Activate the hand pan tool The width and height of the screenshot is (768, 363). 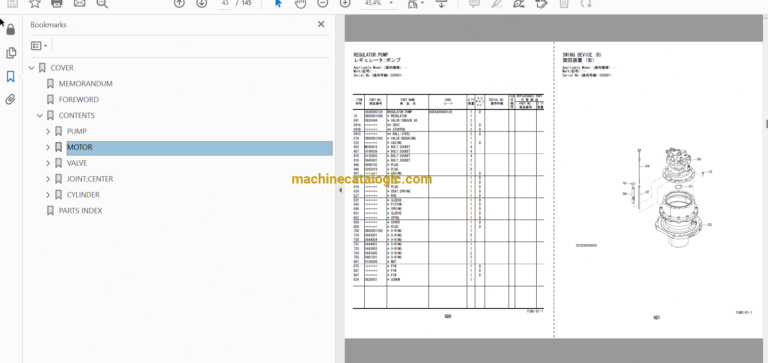pos(300,3)
